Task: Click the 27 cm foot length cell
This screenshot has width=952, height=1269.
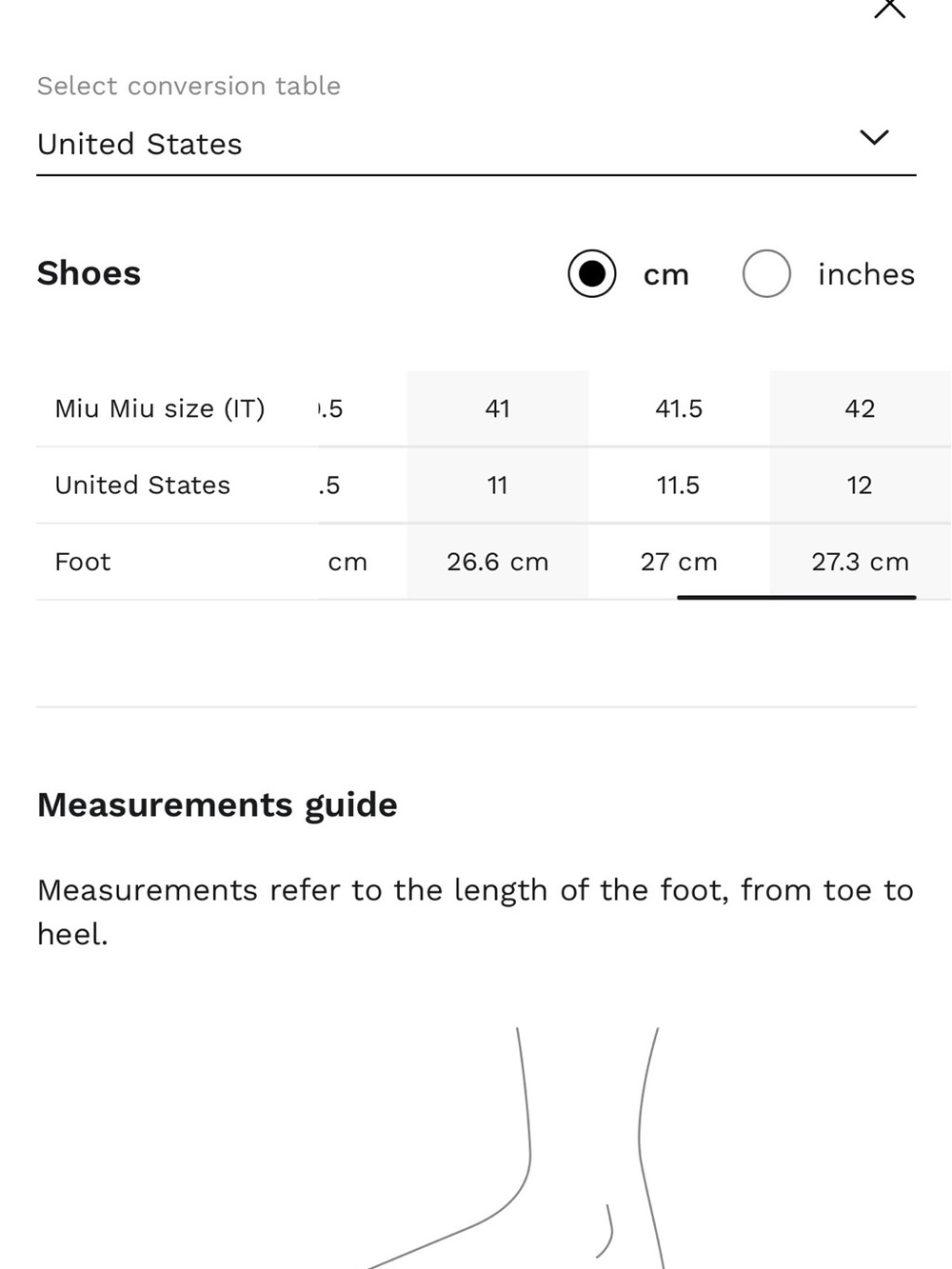Action: coord(679,562)
